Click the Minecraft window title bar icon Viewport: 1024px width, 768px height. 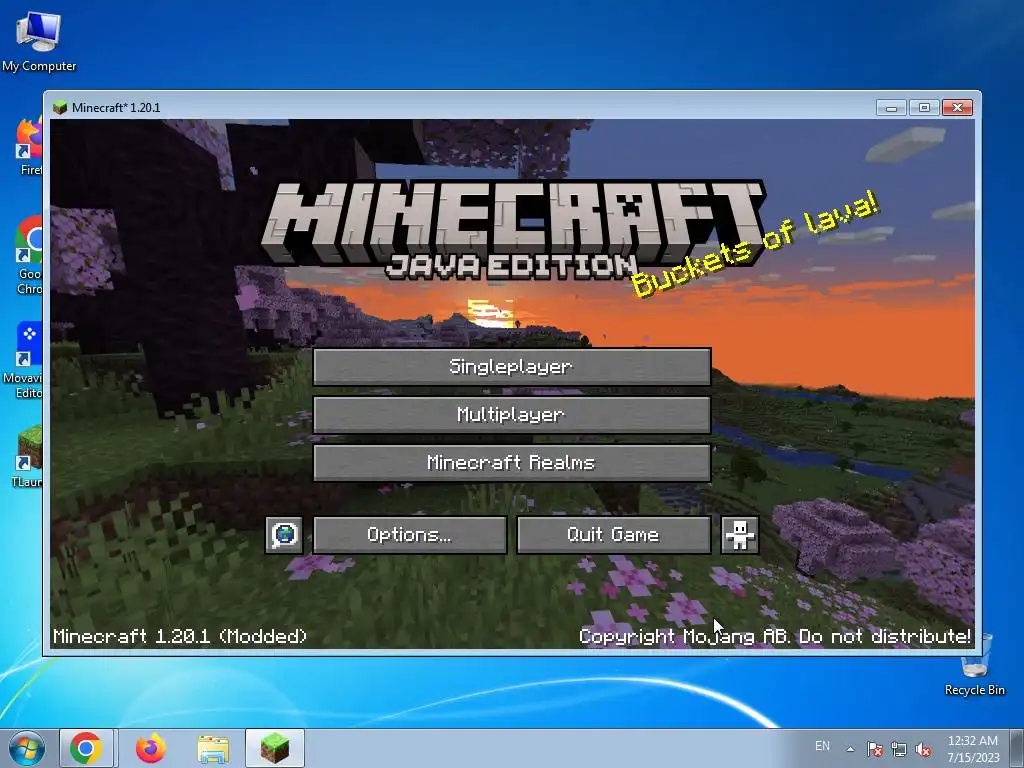pyautogui.click(x=60, y=107)
